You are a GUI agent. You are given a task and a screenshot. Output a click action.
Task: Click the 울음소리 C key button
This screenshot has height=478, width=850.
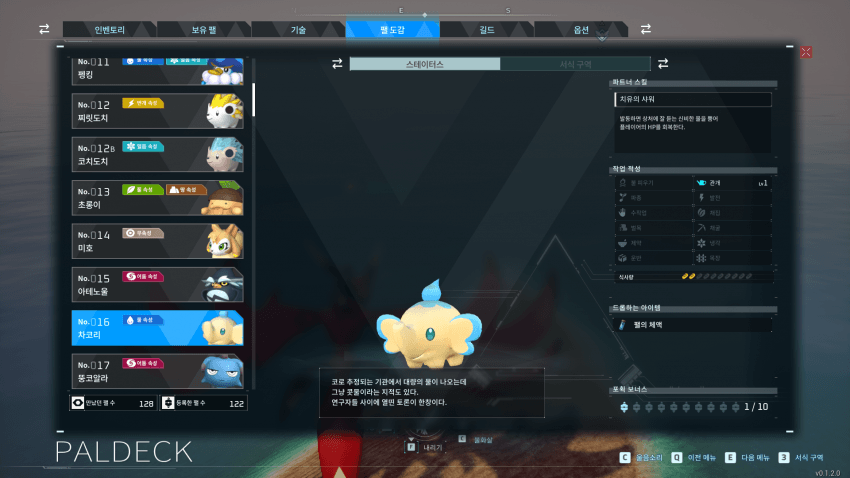625,458
